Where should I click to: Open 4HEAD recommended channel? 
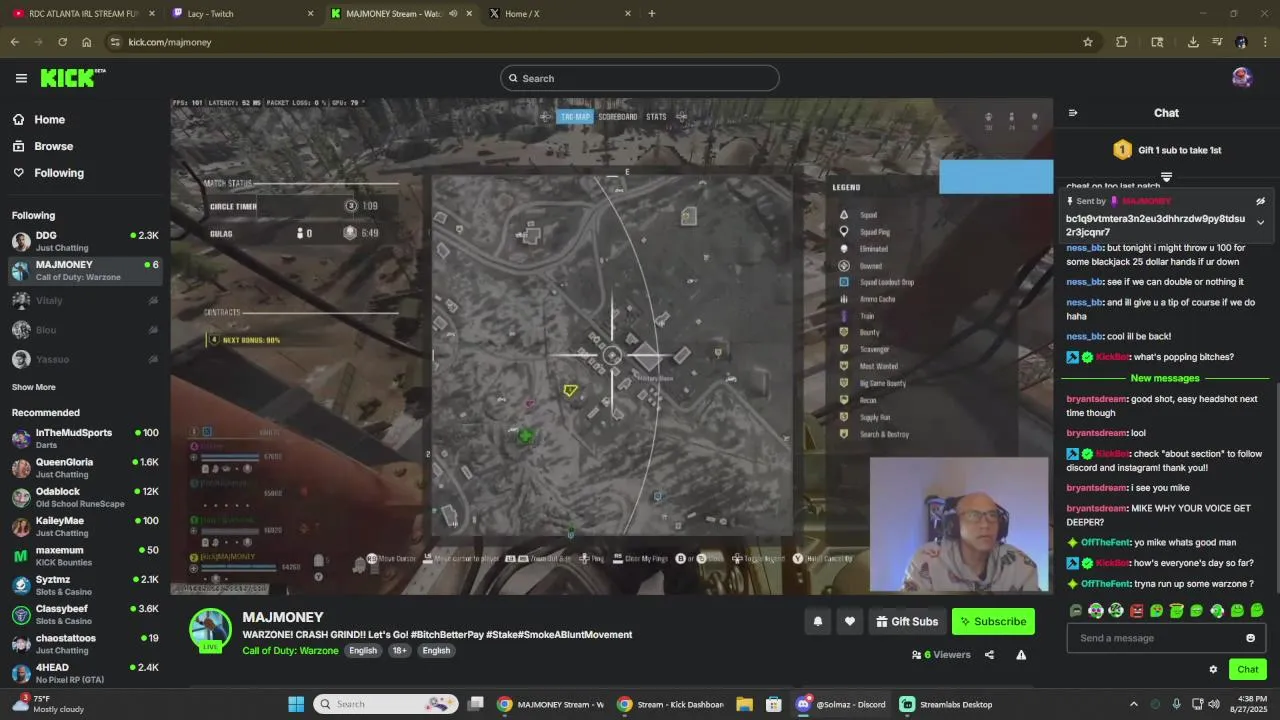click(x=85, y=673)
